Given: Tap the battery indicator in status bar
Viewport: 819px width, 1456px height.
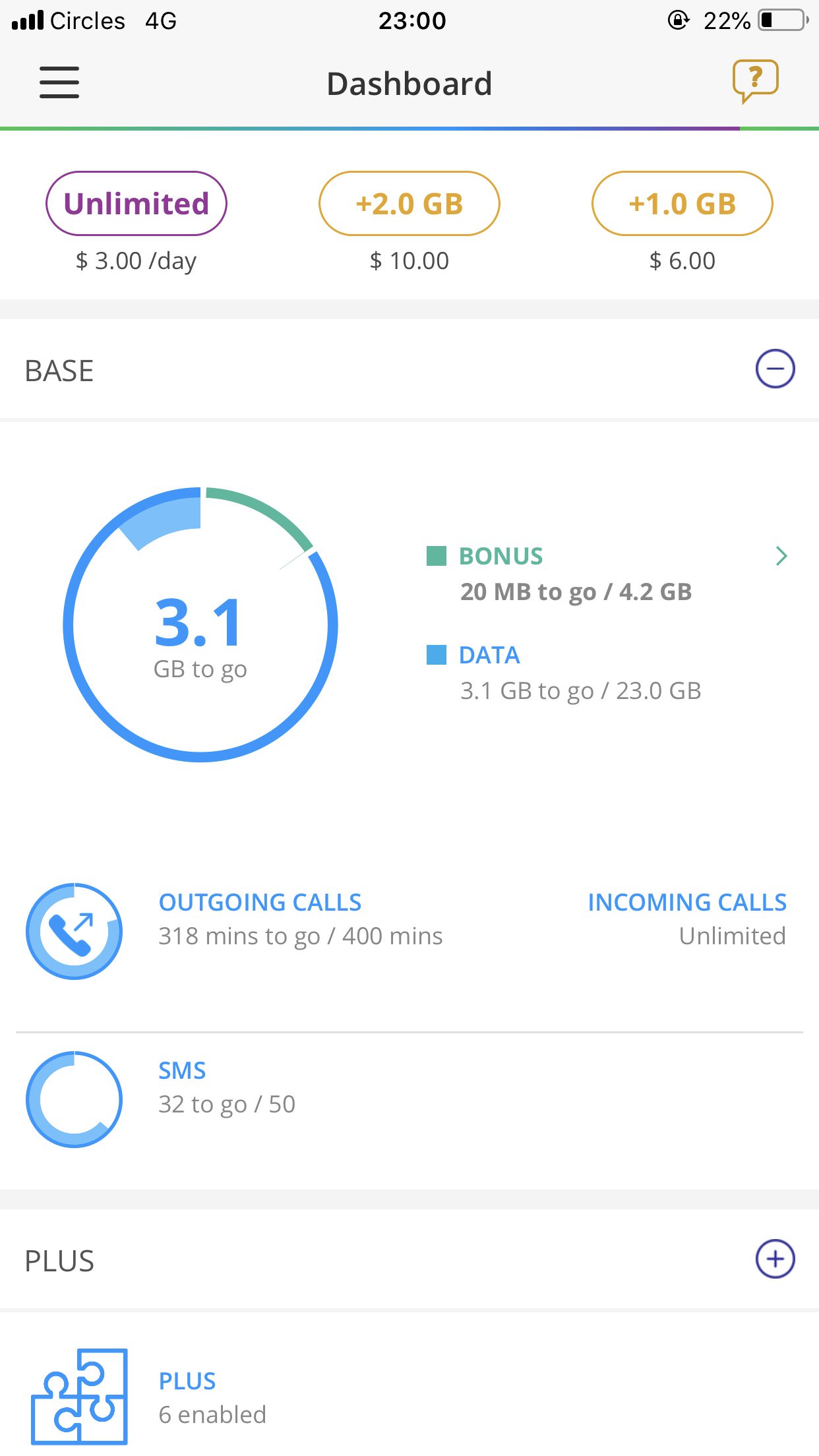Looking at the screenshot, I should (x=783, y=20).
